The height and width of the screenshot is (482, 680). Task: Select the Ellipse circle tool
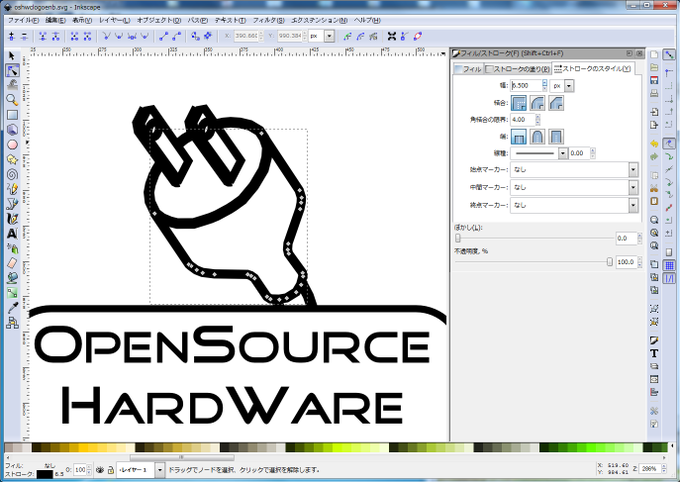[x=12, y=144]
